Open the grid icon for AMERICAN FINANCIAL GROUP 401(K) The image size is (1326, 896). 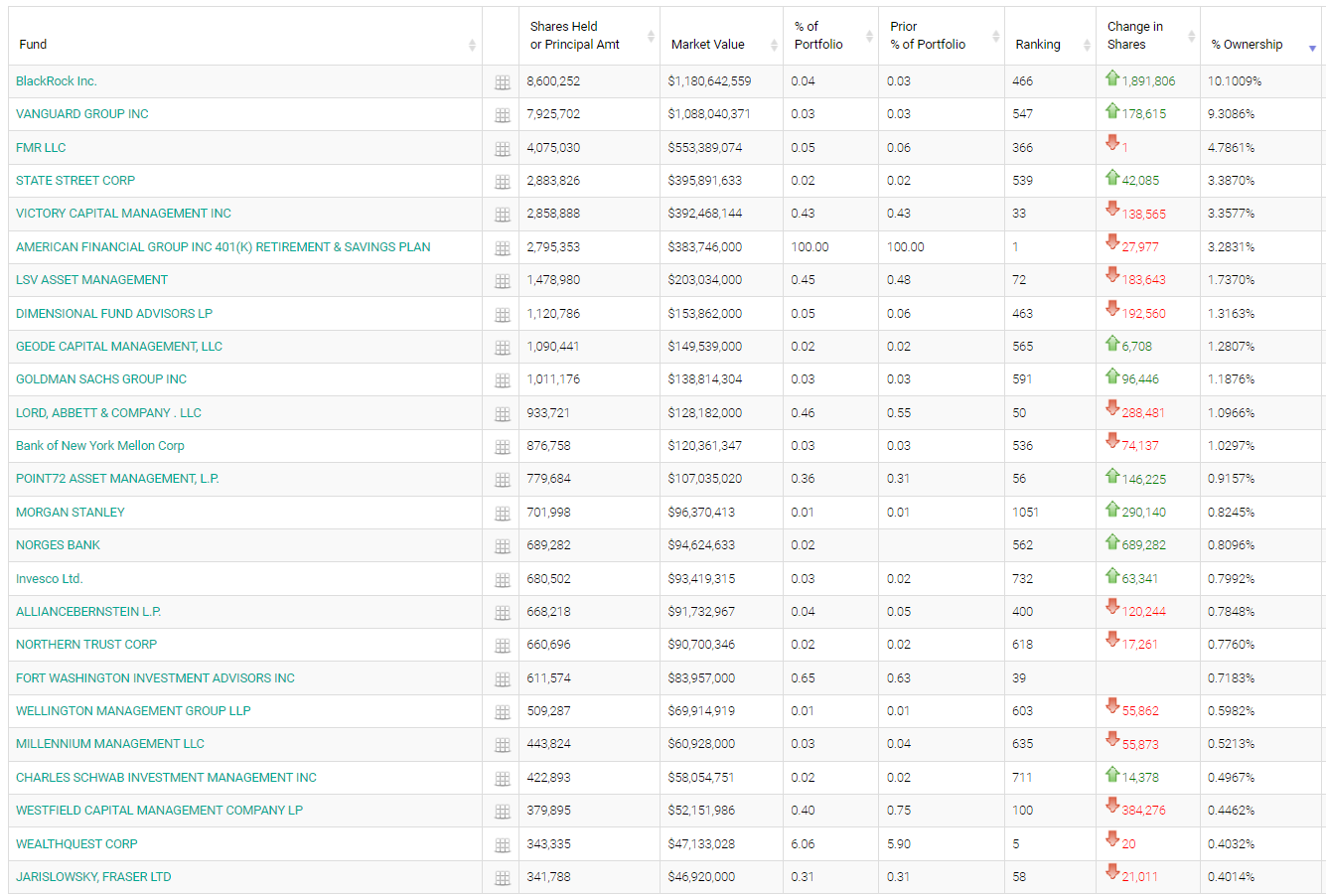click(x=503, y=248)
